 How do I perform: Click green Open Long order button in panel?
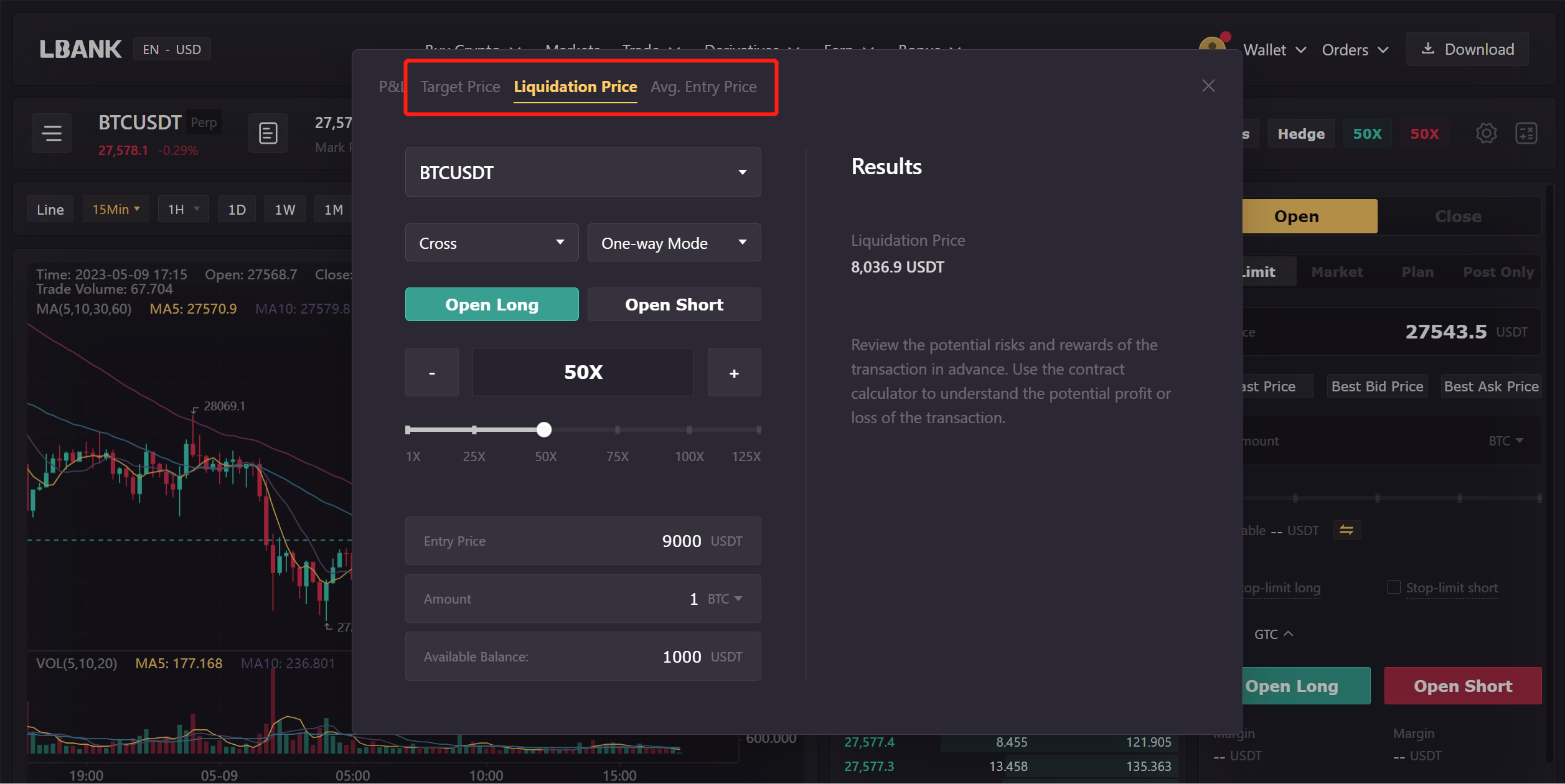click(x=1306, y=686)
